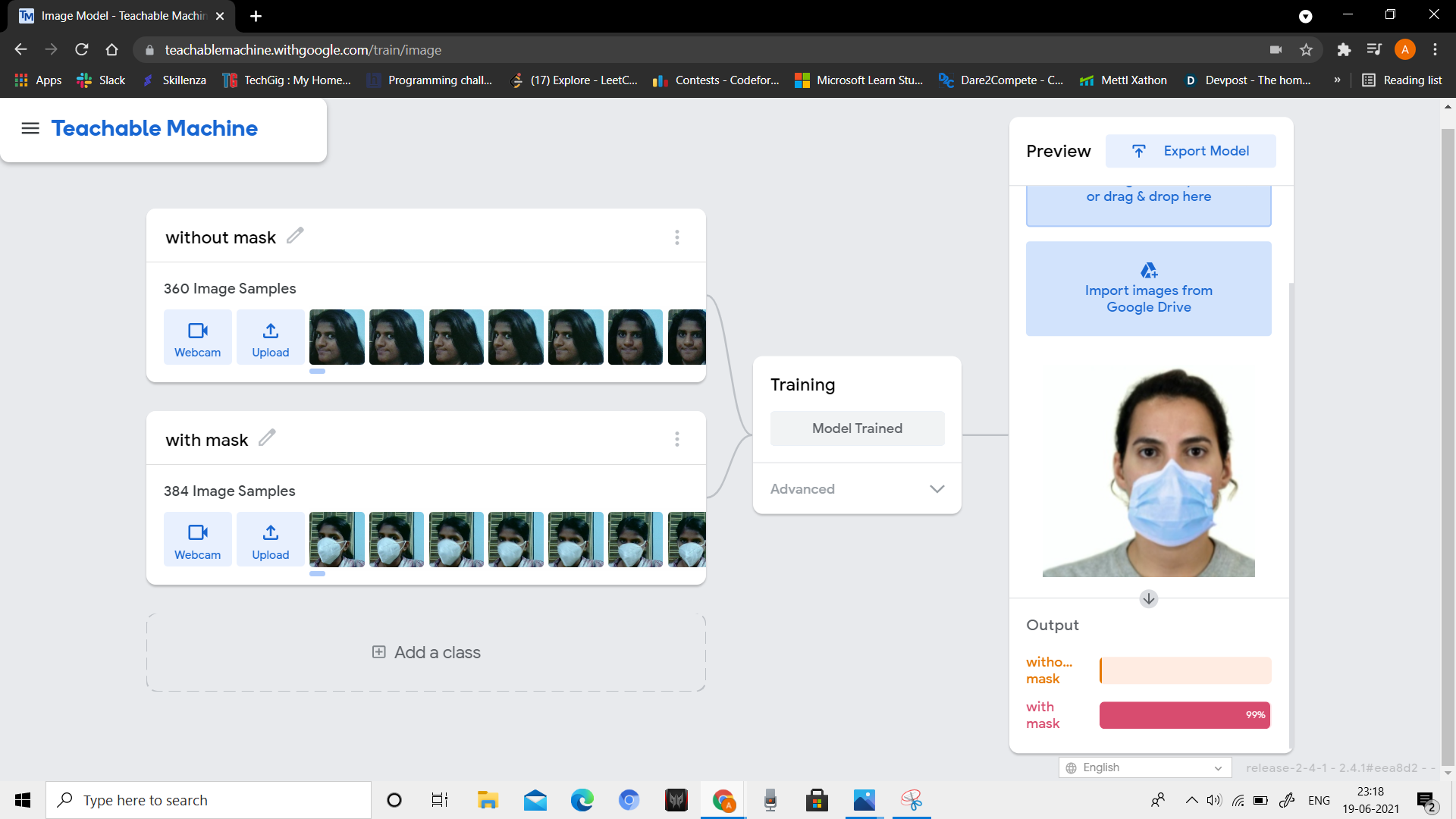Open the Slack bookmark

point(102,80)
